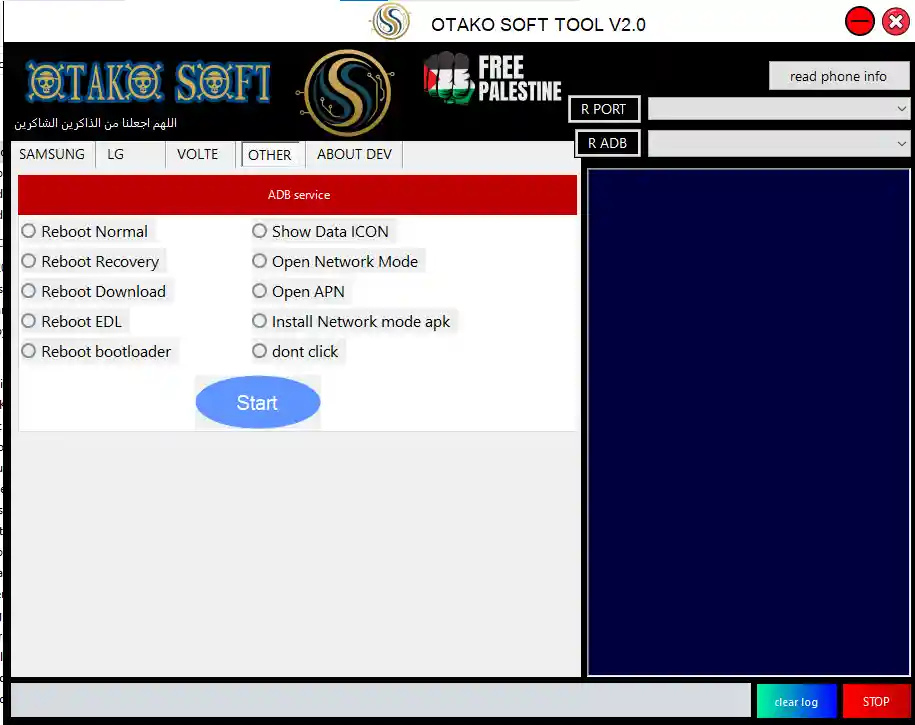The height and width of the screenshot is (725, 915).
Task: Click the red X close icon
Action: click(895, 21)
